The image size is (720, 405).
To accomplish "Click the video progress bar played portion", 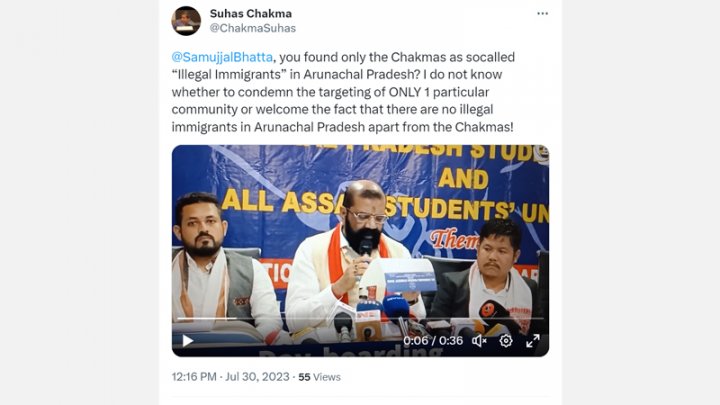I will tap(207, 318).
